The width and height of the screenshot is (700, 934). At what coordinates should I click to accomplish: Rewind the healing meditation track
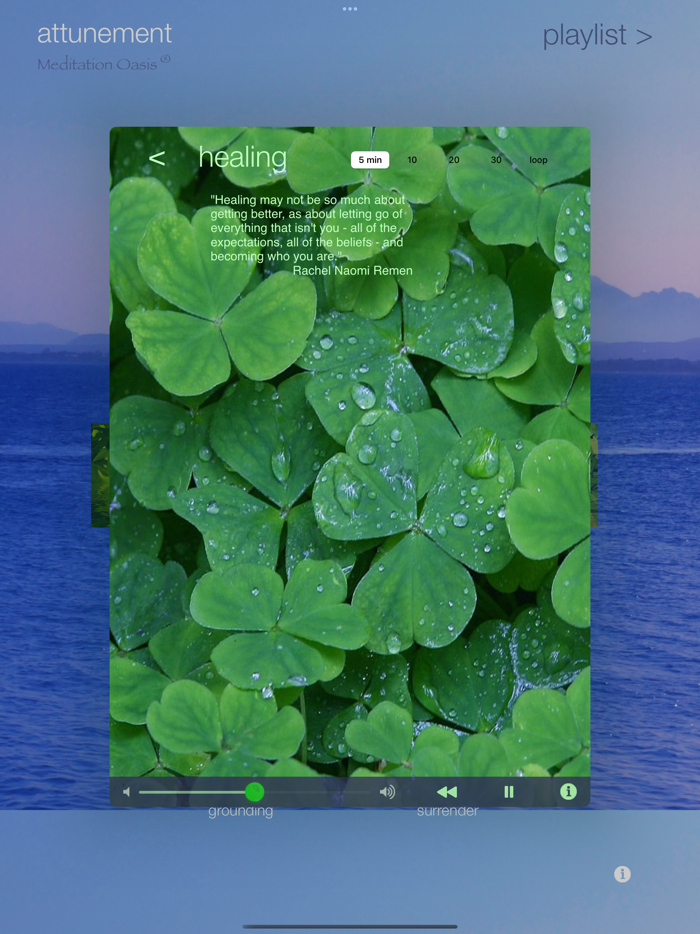(x=447, y=792)
